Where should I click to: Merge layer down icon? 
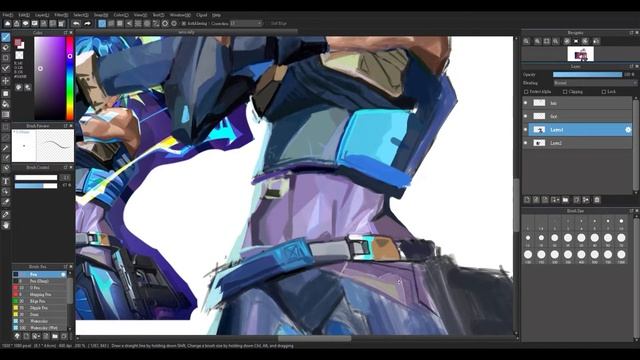[x=586, y=200]
